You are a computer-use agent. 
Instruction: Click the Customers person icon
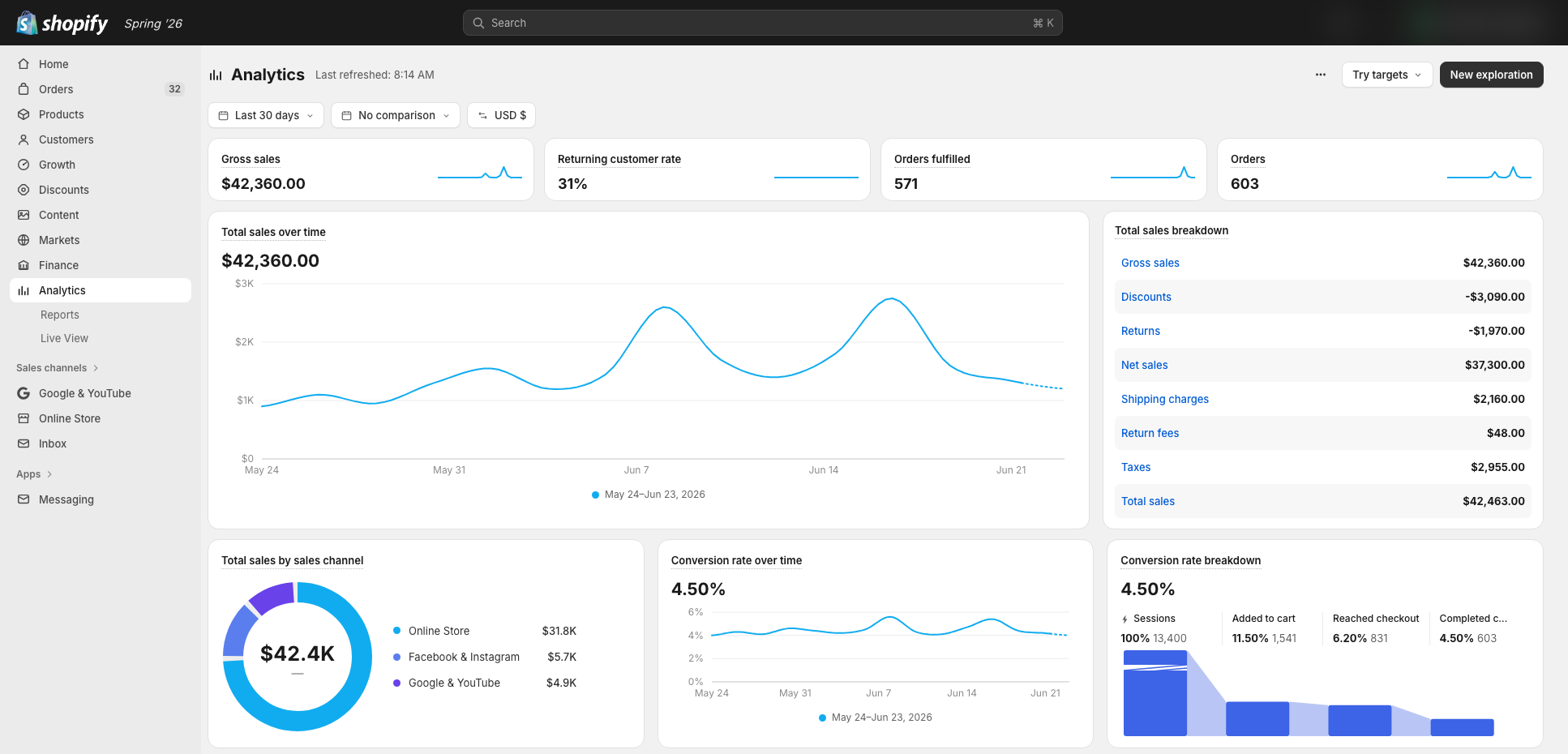pyautogui.click(x=24, y=139)
